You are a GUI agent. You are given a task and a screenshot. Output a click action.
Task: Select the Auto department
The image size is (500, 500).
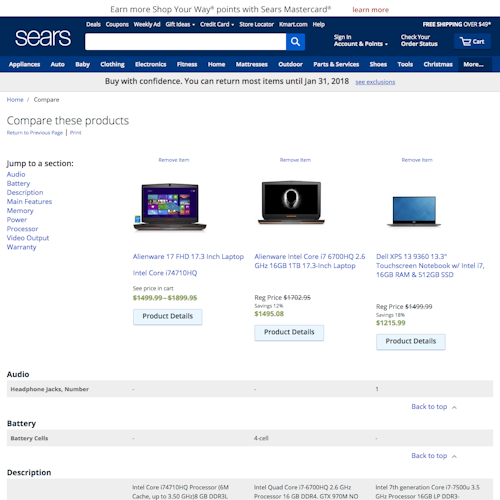click(x=57, y=64)
